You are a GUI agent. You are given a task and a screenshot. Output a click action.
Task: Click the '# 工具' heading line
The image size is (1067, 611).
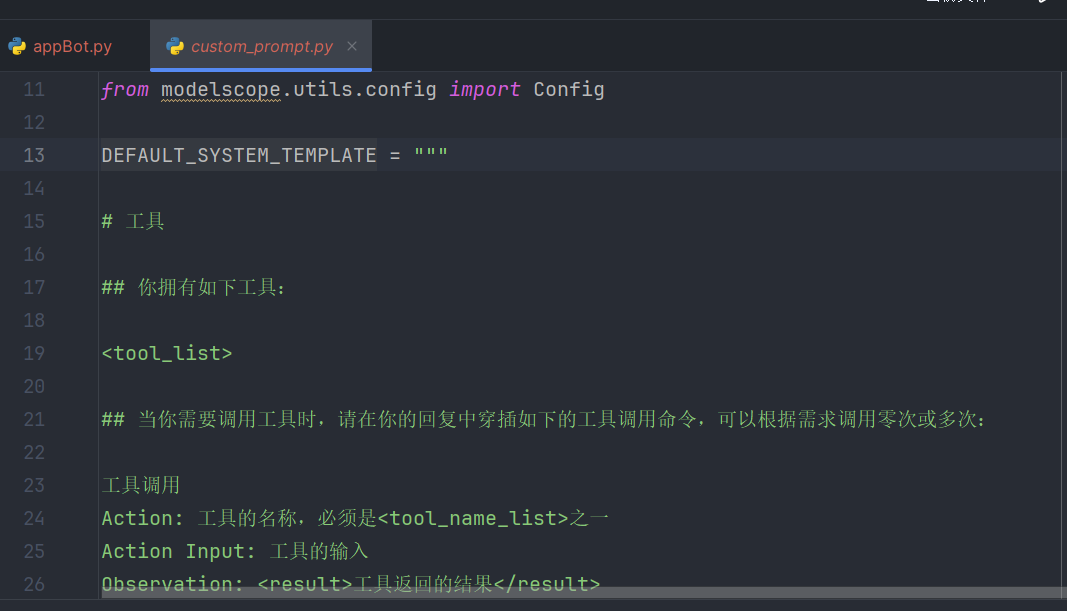[133, 221]
